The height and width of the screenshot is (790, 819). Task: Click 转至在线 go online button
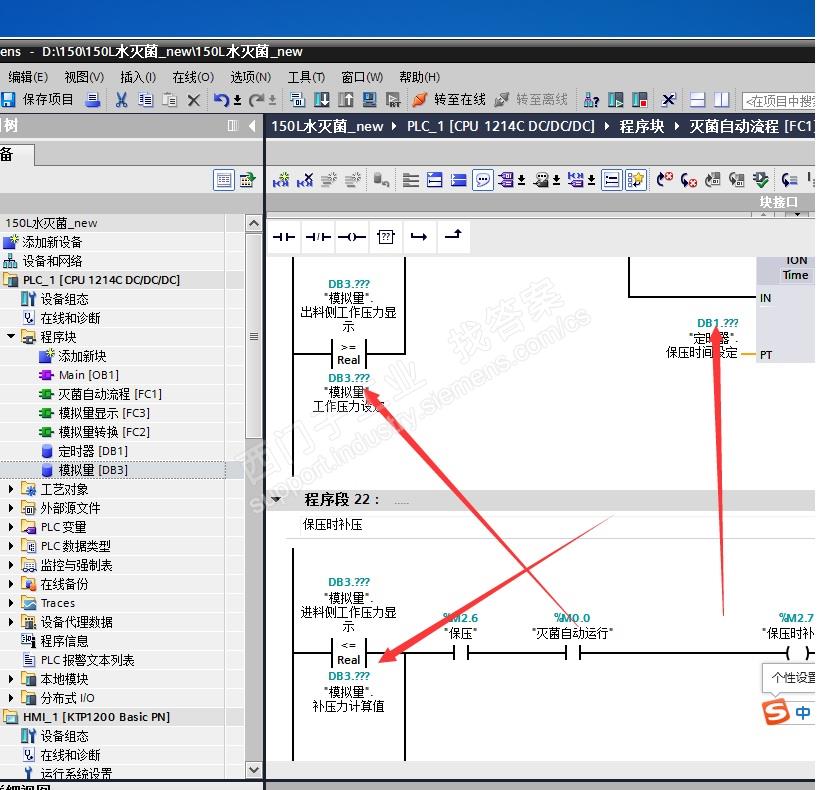[449, 99]
